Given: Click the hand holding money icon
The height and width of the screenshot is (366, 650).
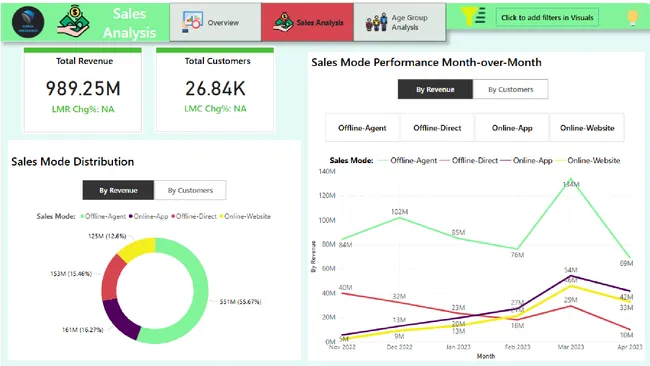Looking at the screenshot, I should click(x=74, y=21).
